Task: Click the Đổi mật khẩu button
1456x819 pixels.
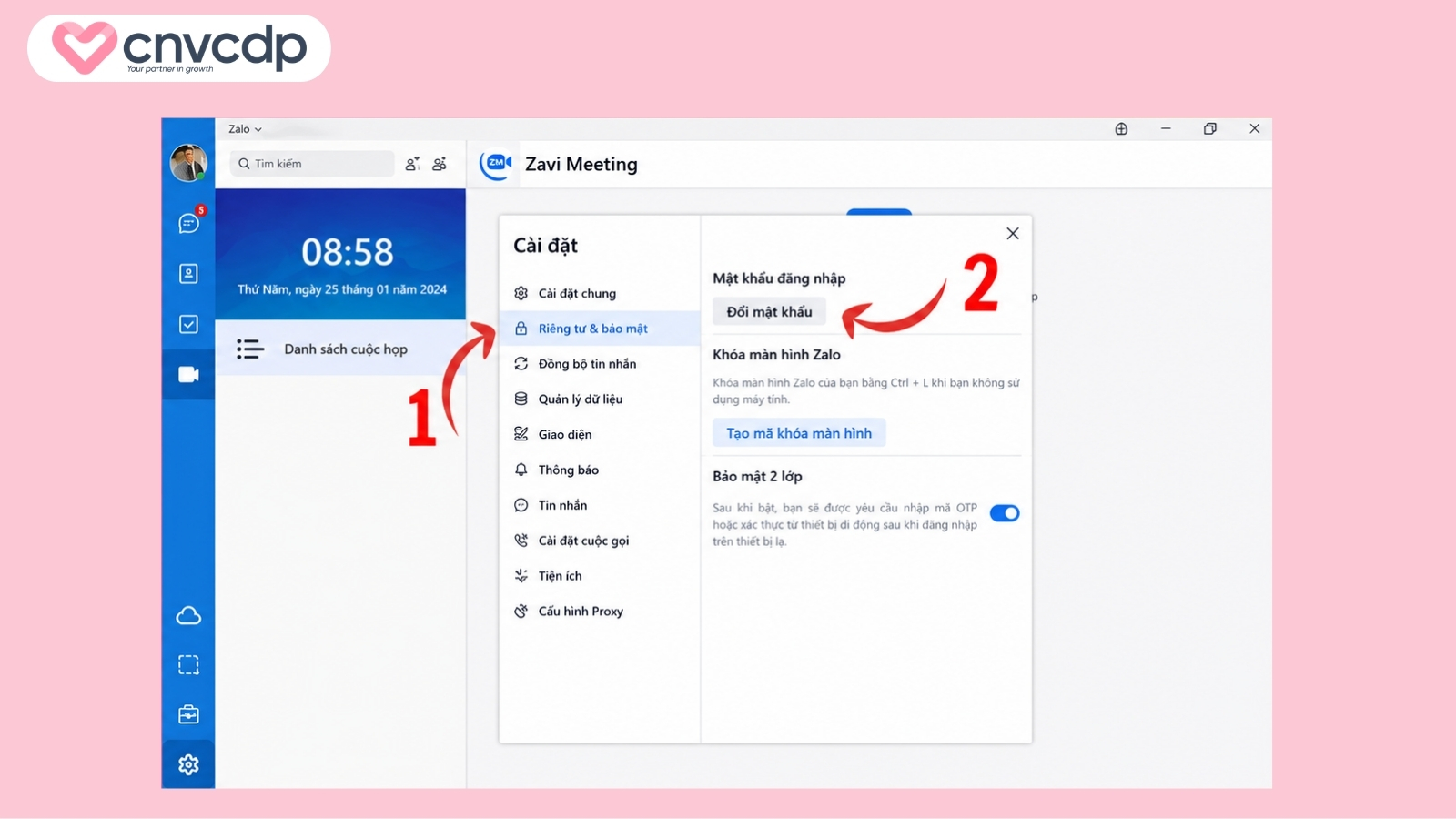Action: 769,312
